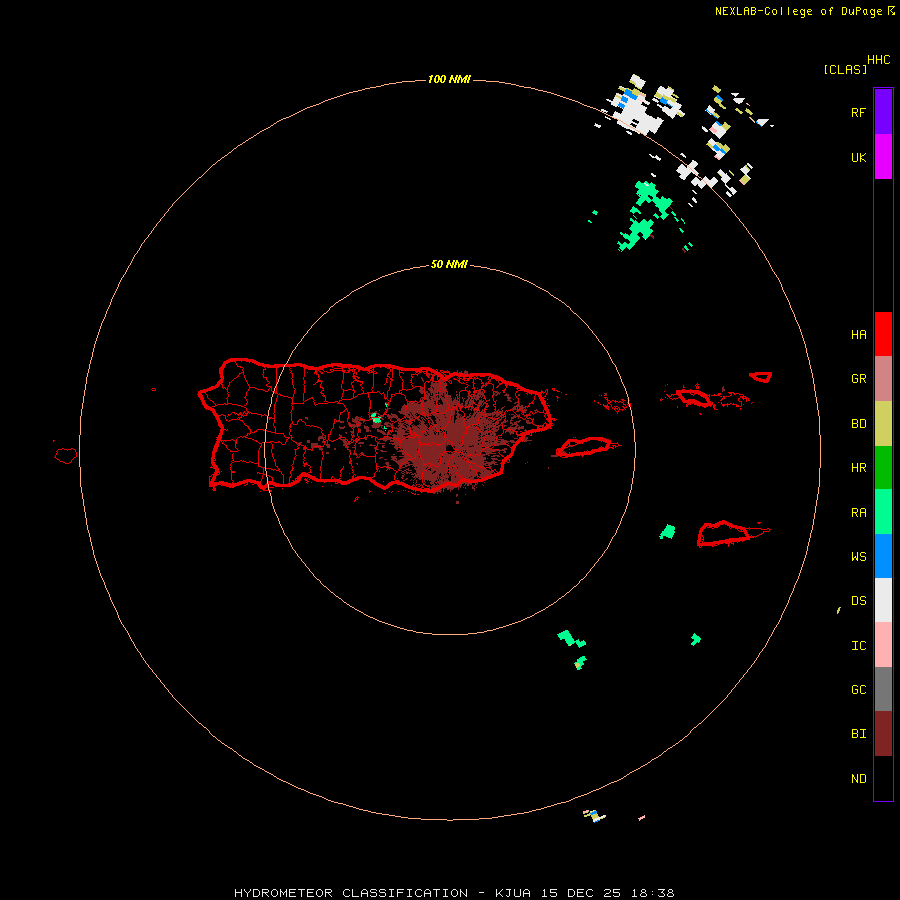The image size is (900, 900).
Task: Click the large white dry snow echo northeast
Action: (634, 110)
